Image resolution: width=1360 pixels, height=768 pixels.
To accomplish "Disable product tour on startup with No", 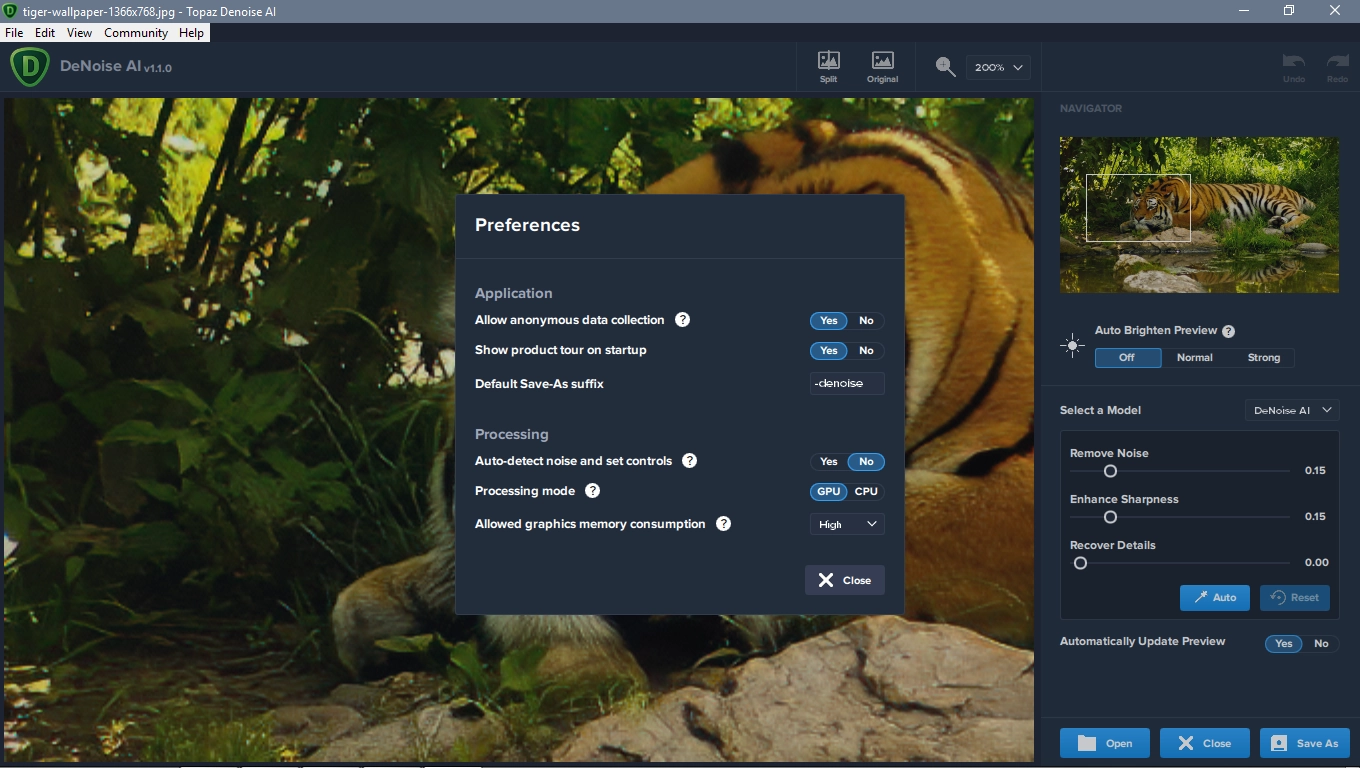I will (866, 351).
